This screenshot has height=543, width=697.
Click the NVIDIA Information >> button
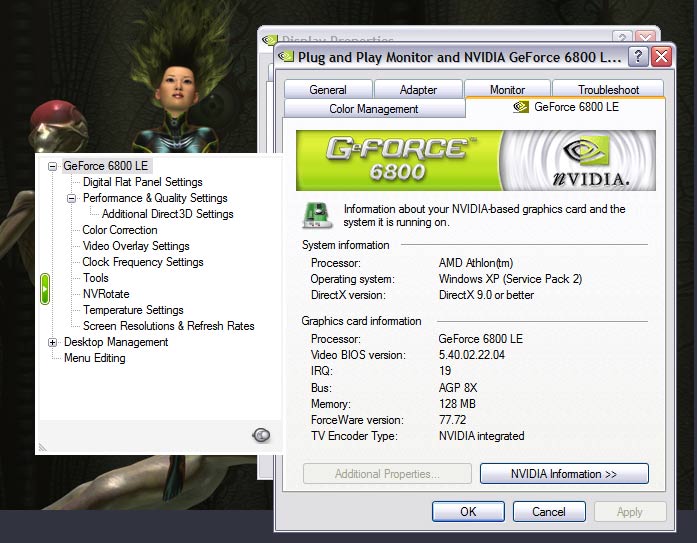(564, 474)
